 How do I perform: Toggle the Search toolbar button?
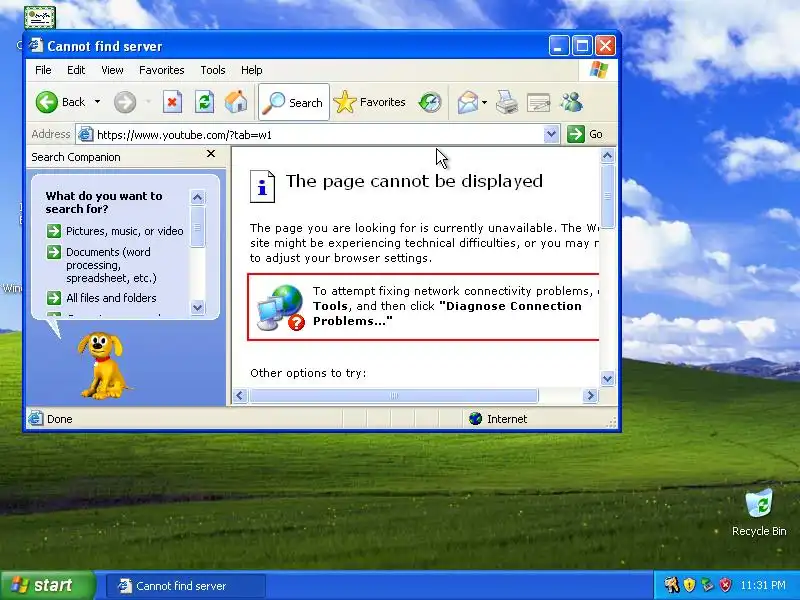294,102
